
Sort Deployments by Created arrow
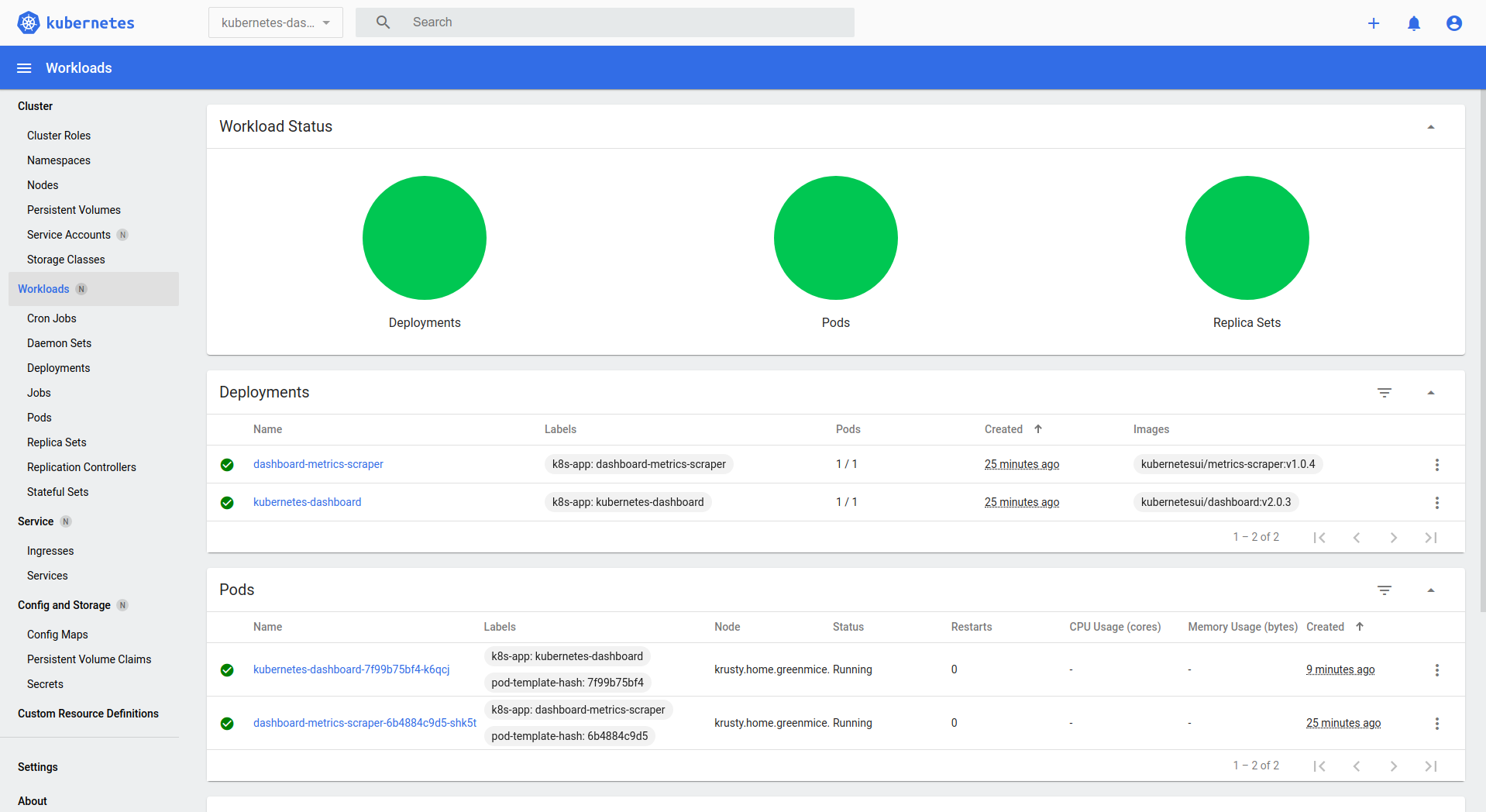(x=1038, y=429)
